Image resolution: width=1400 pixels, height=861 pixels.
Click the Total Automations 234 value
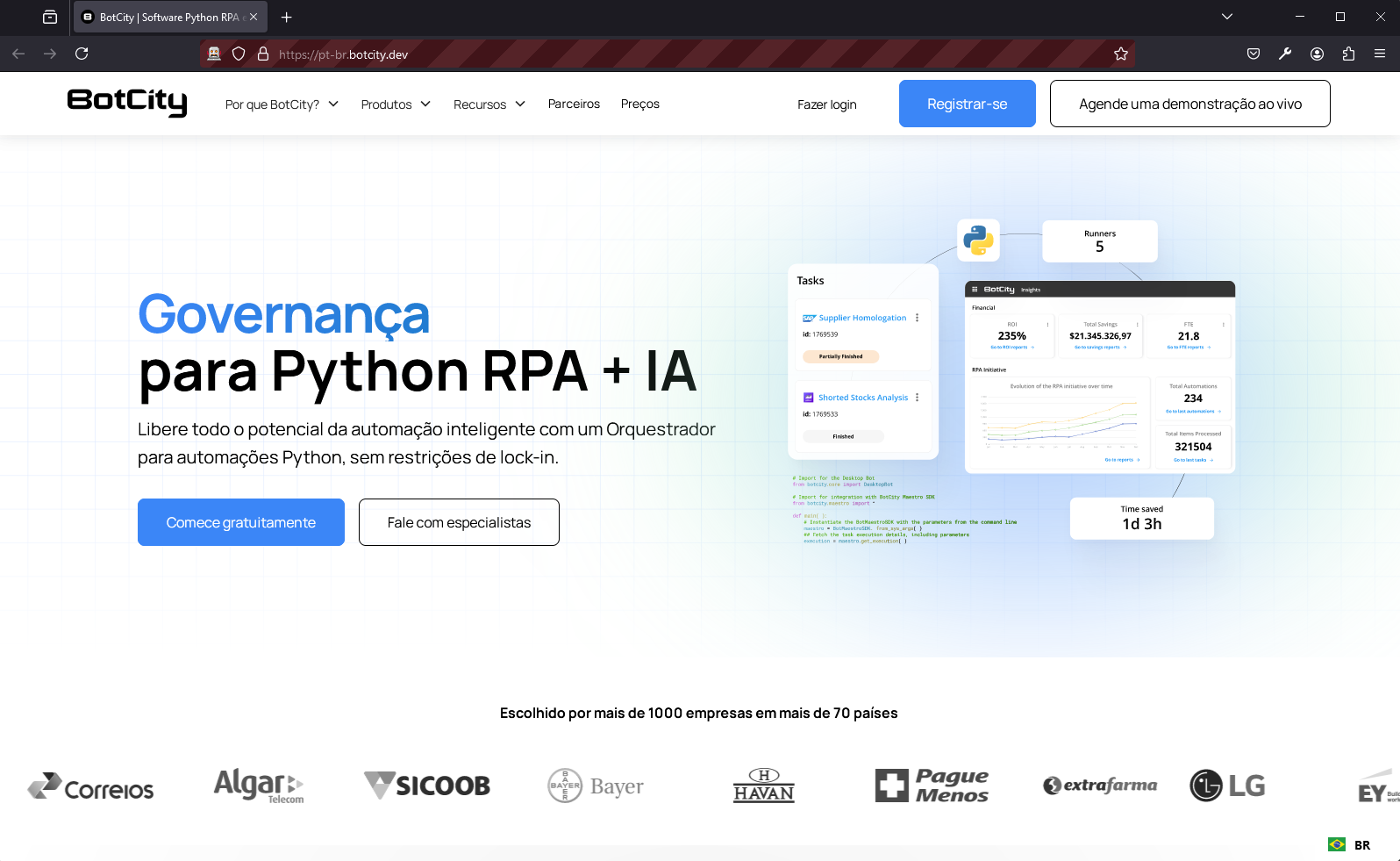pos(1193,398)
